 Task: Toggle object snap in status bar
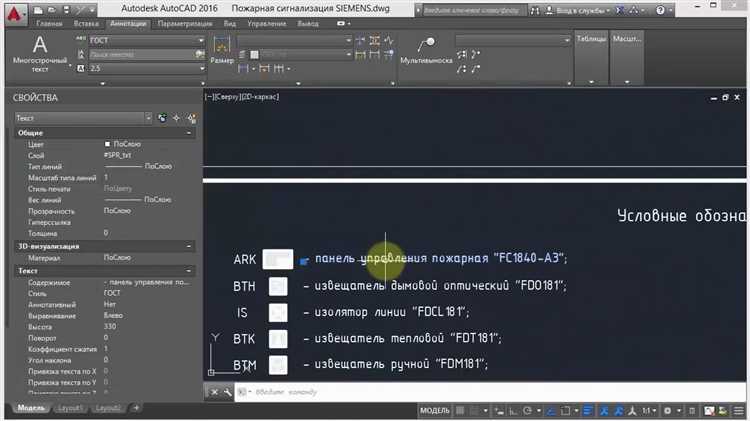[565, 411]
